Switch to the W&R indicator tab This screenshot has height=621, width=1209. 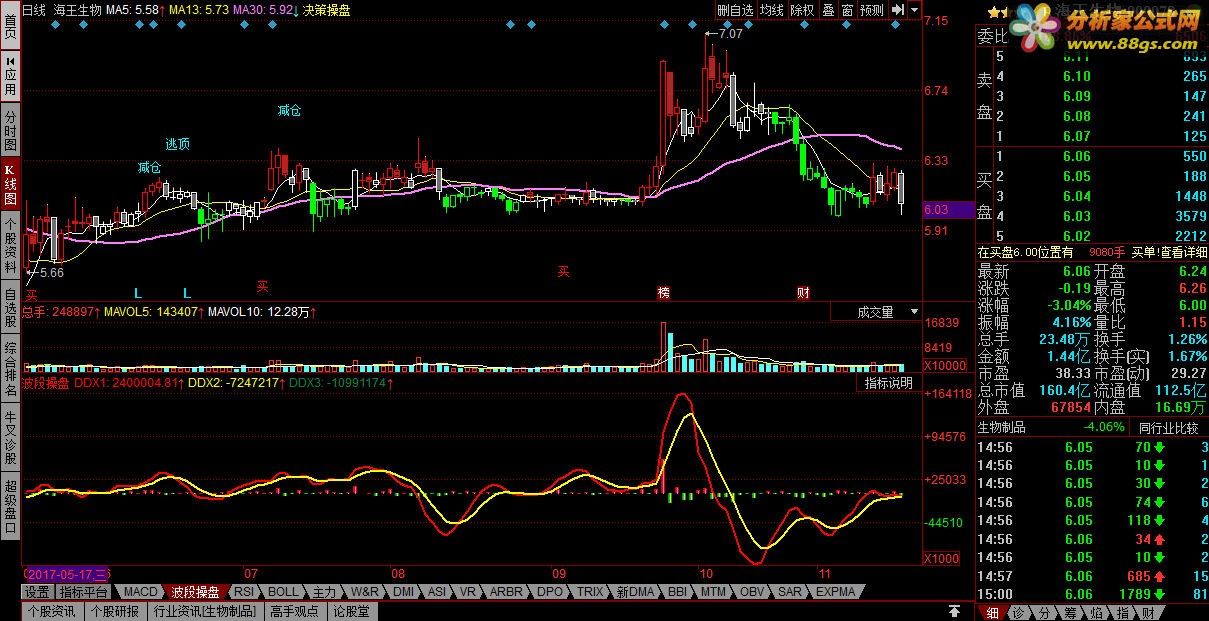click(365, 592)
